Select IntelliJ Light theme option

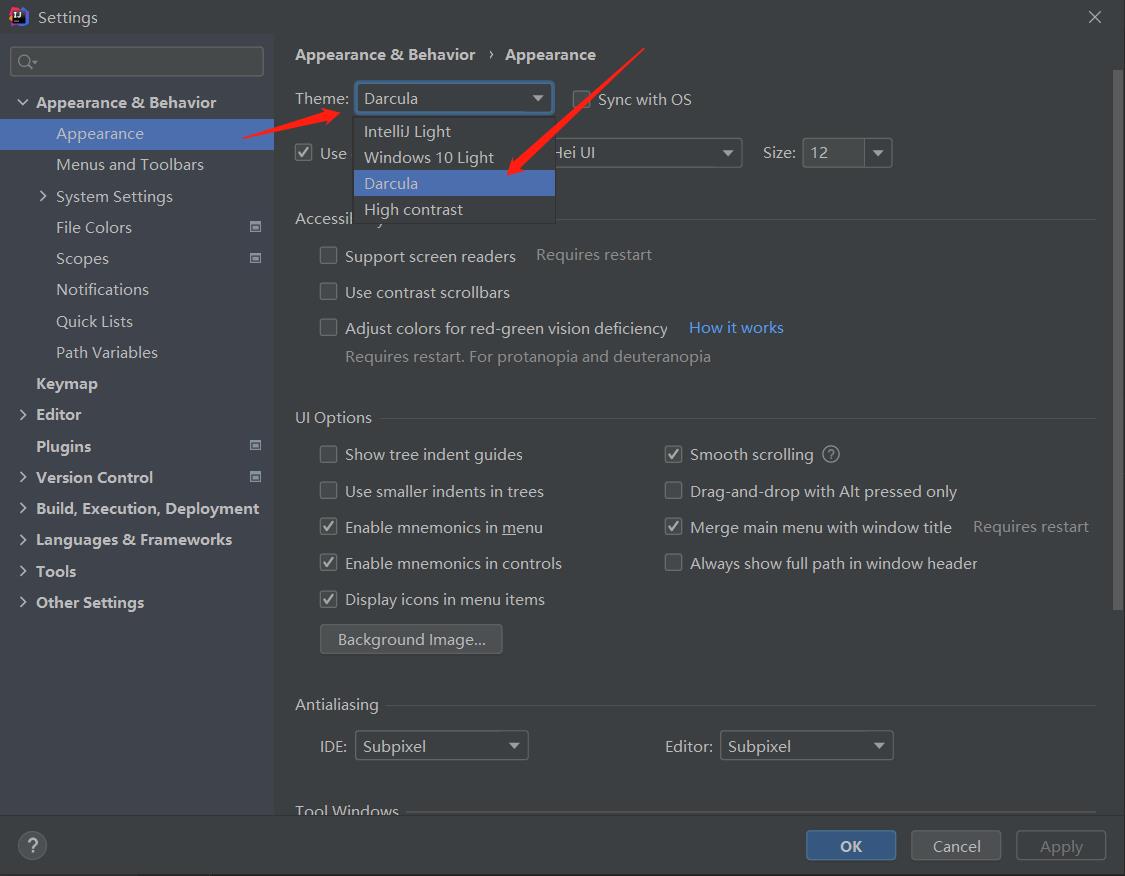[x=454, y=131]
